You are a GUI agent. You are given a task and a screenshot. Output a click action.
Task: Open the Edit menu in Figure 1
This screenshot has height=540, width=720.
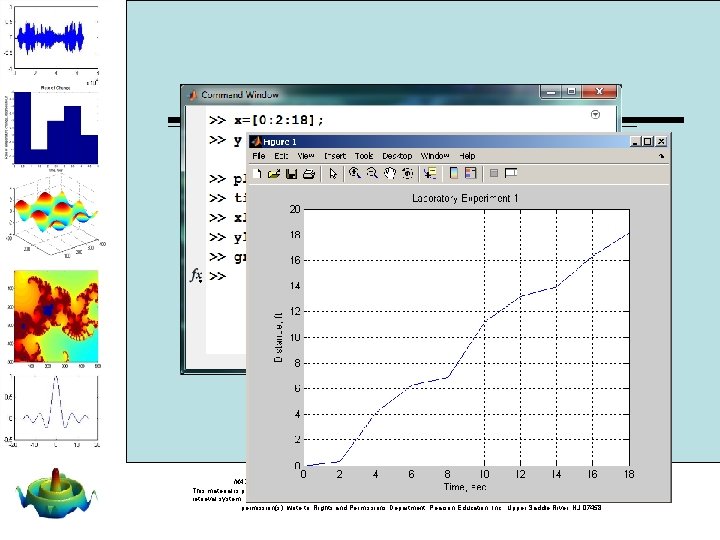(281, 156)
